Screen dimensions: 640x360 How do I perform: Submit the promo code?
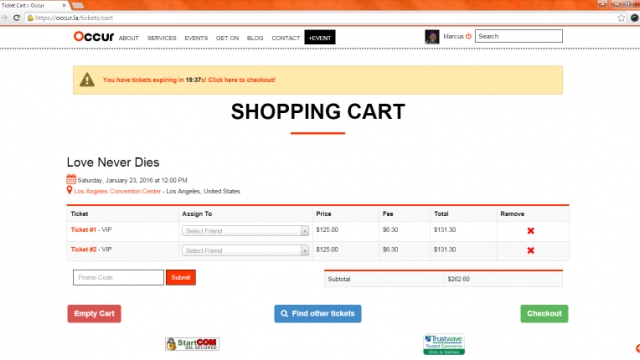click(x=181, y=278)
